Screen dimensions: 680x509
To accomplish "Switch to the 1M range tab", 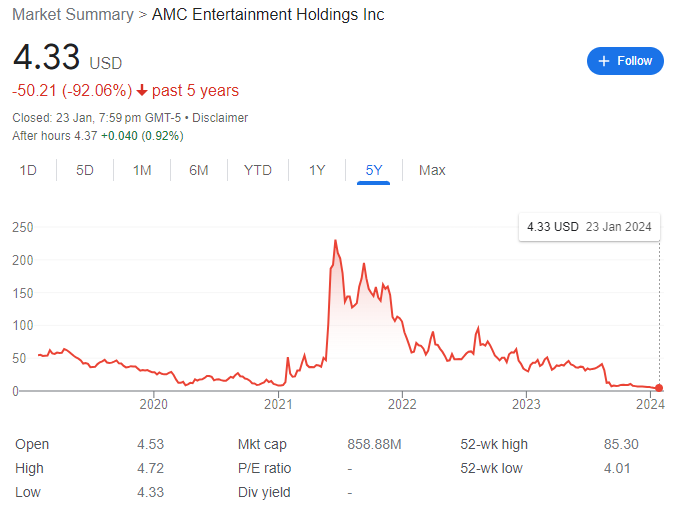I will coord(142,170).
